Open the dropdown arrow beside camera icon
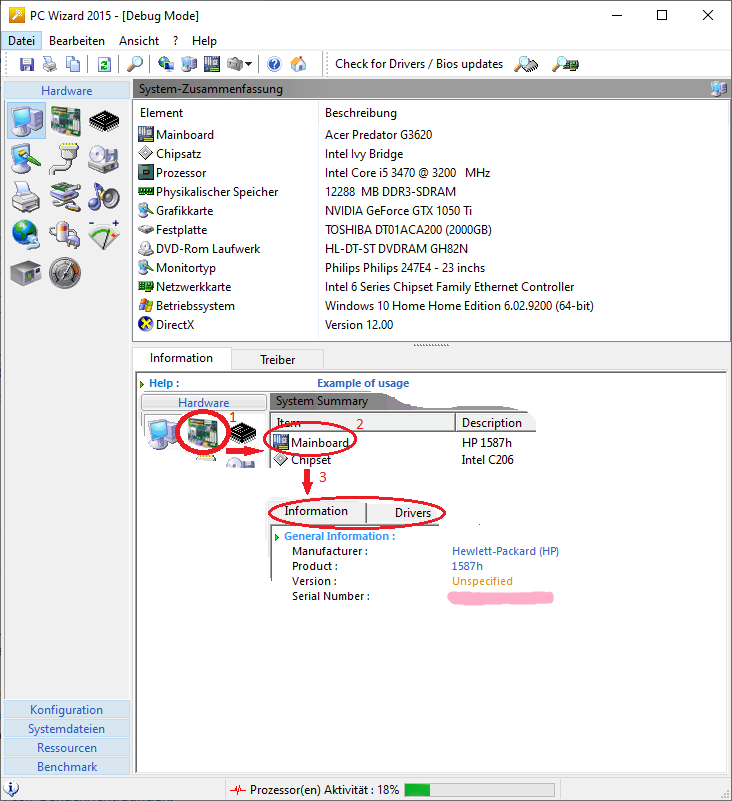732x801 pixels. point(248,64)
